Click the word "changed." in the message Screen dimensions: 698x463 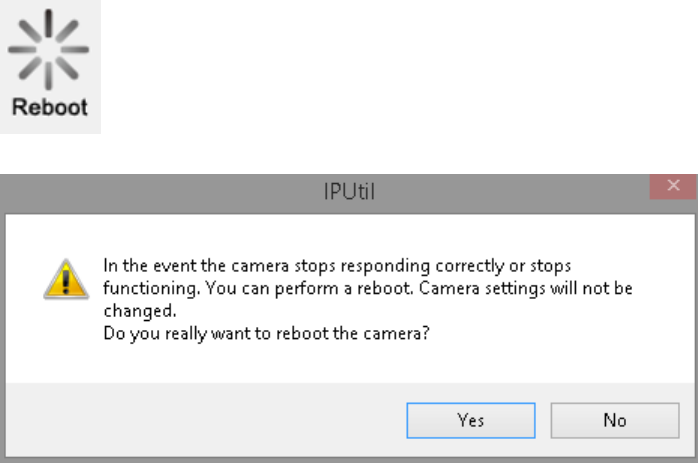(133, 312)
